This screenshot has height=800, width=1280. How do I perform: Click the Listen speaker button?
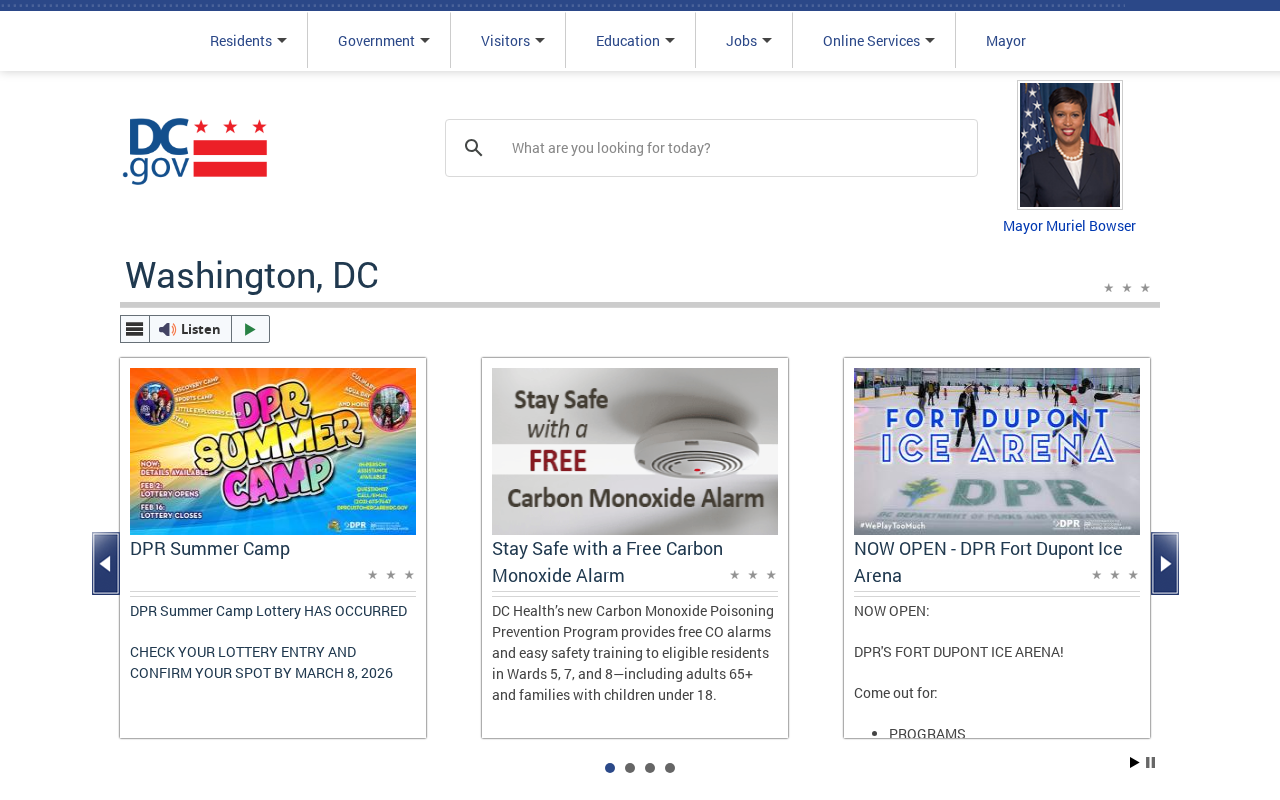click(x=190, y=329)
